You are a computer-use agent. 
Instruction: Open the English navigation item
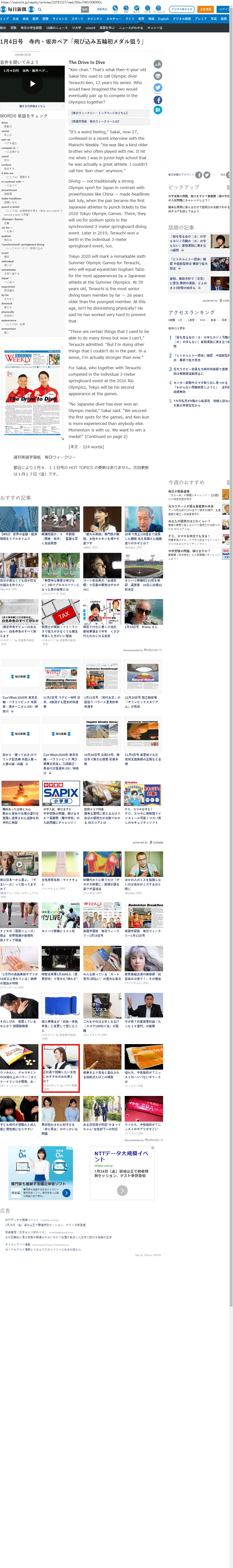(x=164, y=19)
